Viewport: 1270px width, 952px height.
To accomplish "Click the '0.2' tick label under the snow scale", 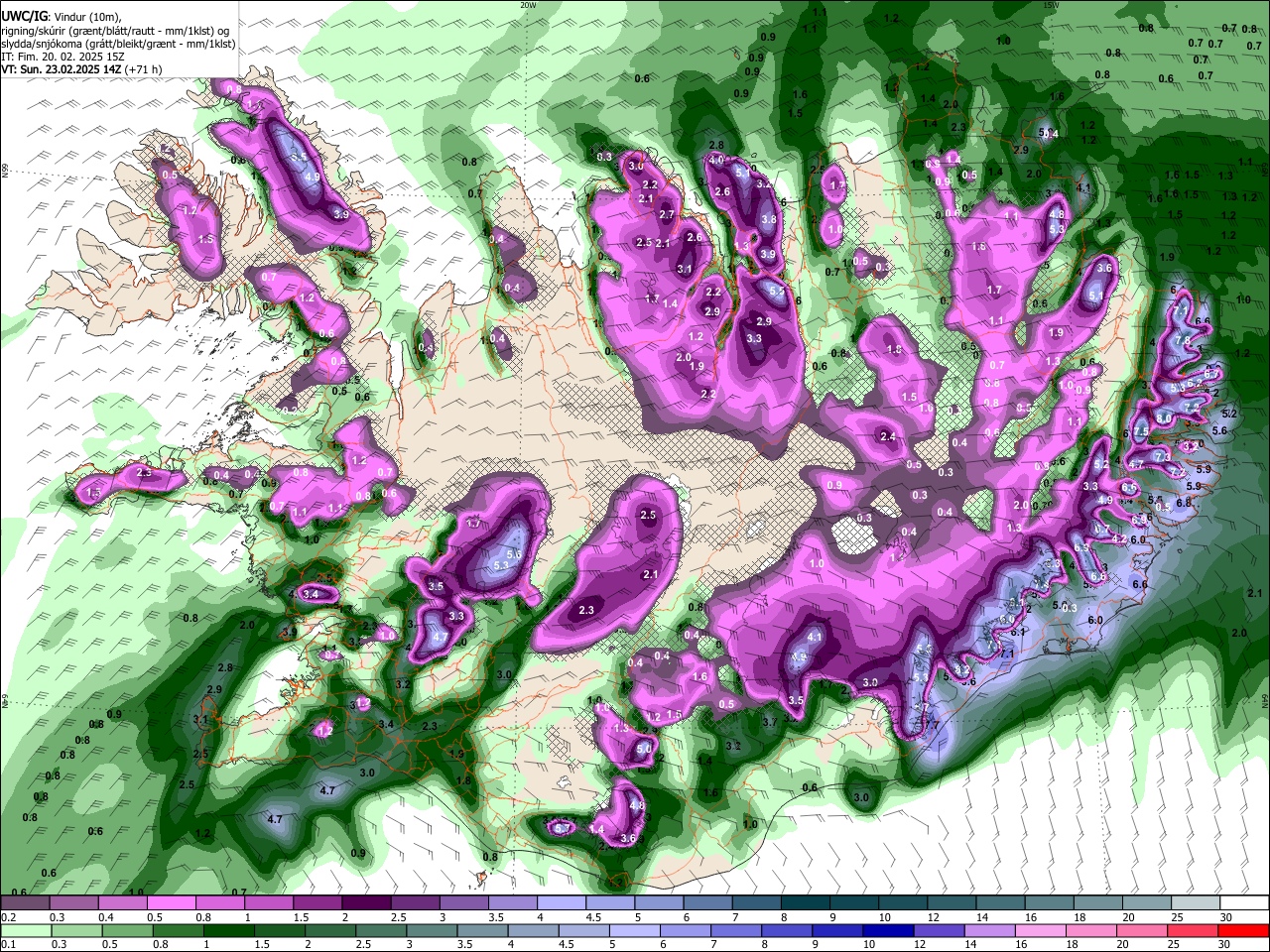I will click(8, 917).
